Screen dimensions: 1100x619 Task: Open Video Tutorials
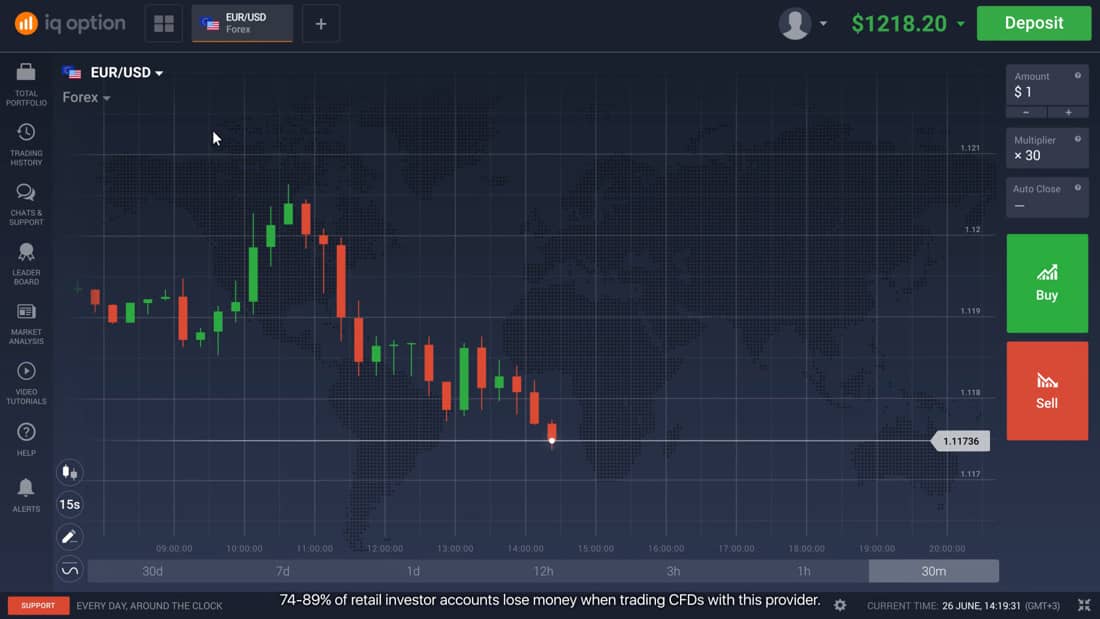click(x=26, y=382)
